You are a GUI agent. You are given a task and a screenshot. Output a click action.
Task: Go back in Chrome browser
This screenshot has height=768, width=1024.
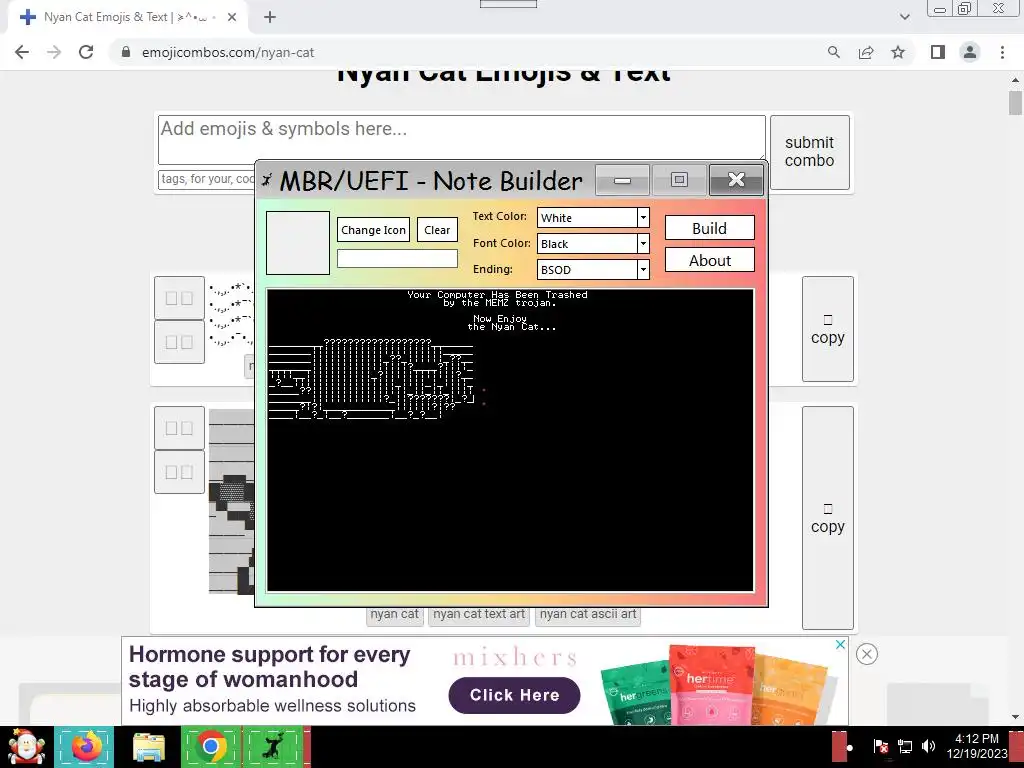coord(22,52)
